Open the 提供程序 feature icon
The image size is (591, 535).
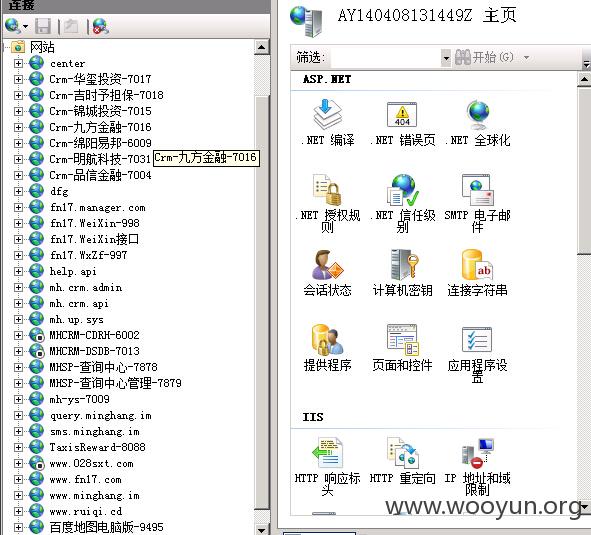[x=327, y=340]
